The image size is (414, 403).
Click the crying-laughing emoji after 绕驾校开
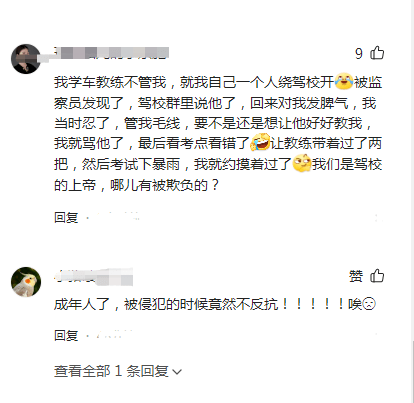tap(344, 81)
